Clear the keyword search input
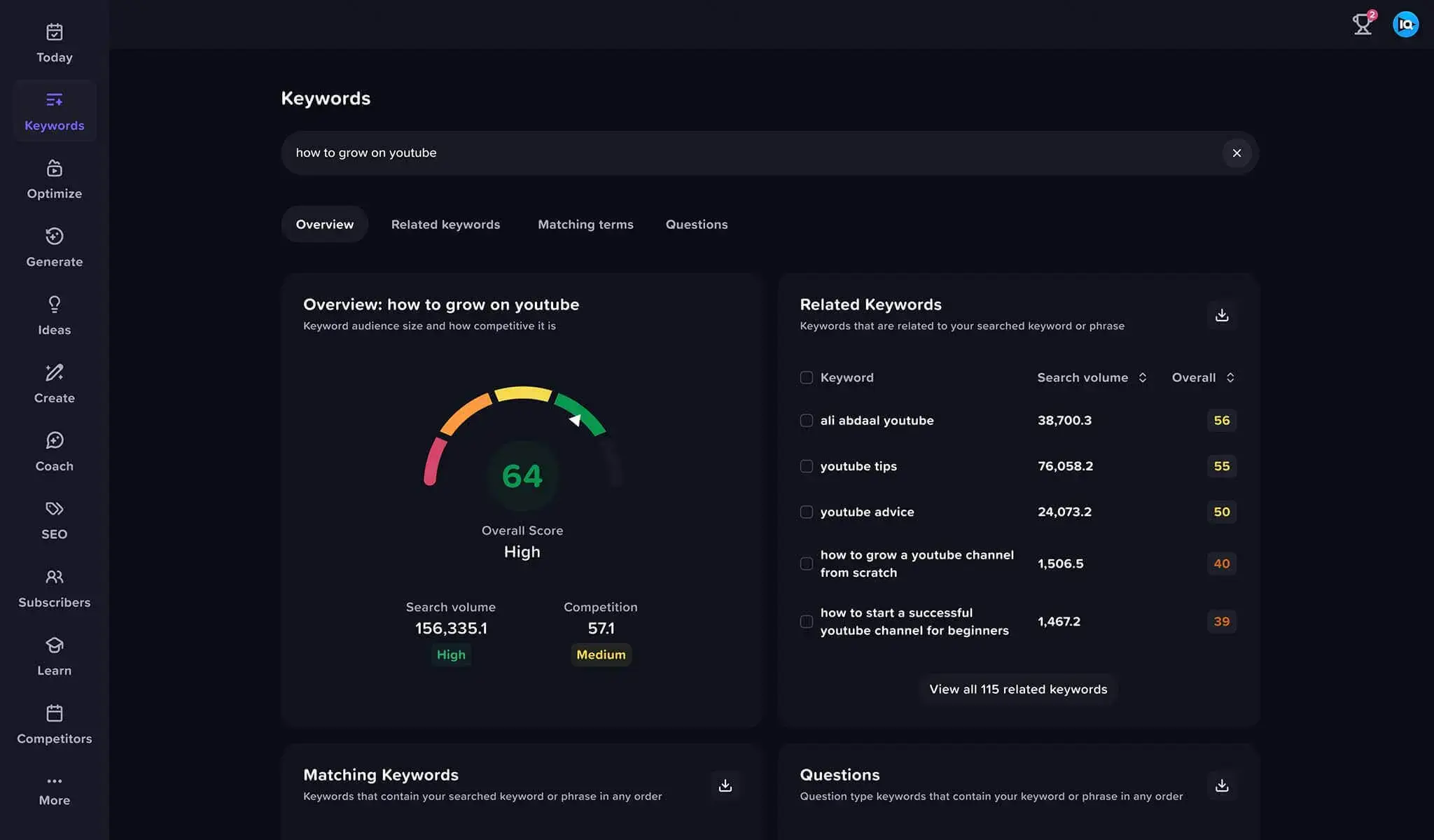Viewport: 1434px width, 840px height. tap(1237, 152)
